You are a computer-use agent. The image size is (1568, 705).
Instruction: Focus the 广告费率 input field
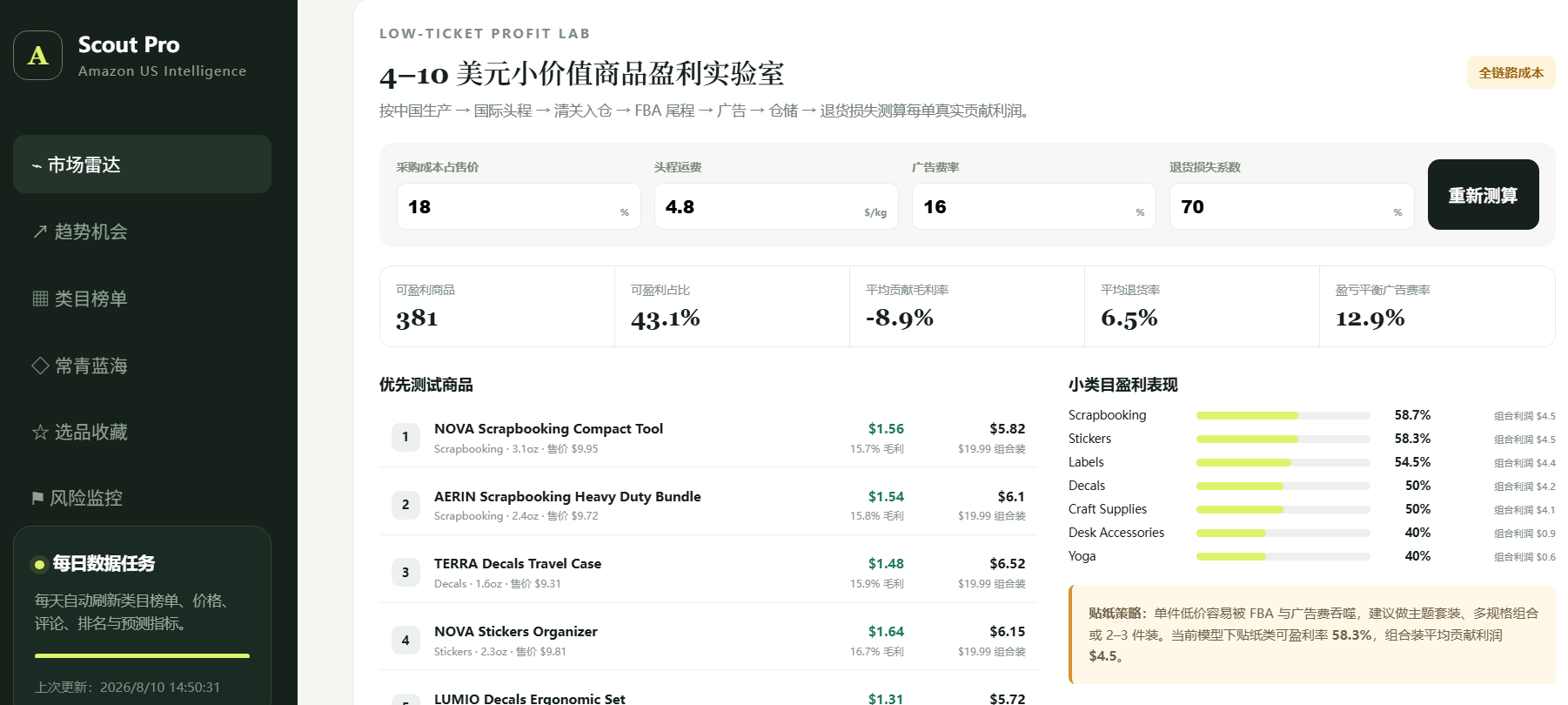[x=1034, y=206]
